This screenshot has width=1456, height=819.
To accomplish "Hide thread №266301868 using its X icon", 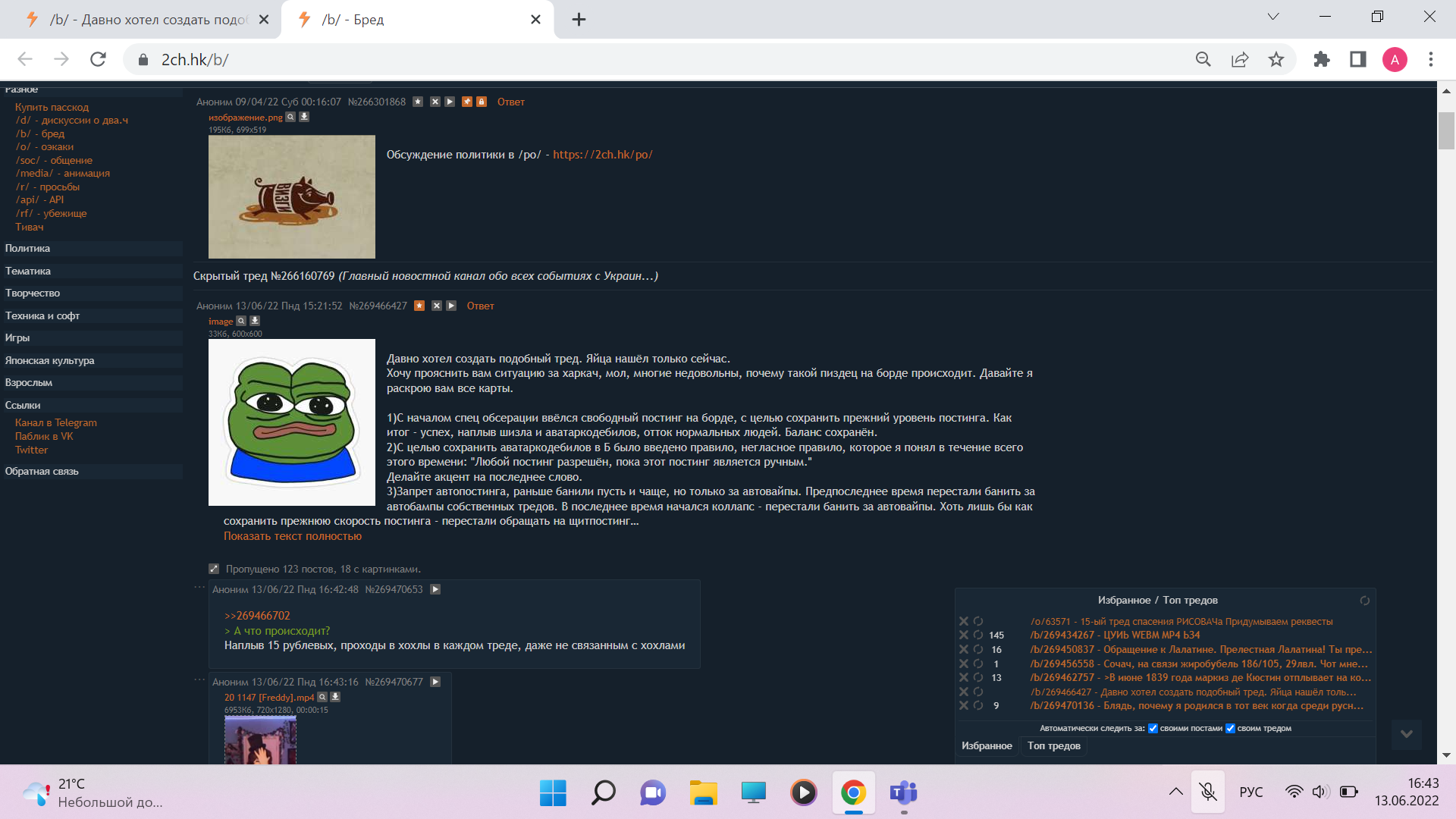I will pos(435,102).
